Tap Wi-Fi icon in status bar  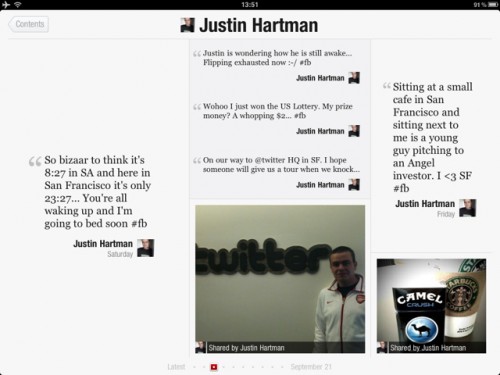tap(18, 5)
